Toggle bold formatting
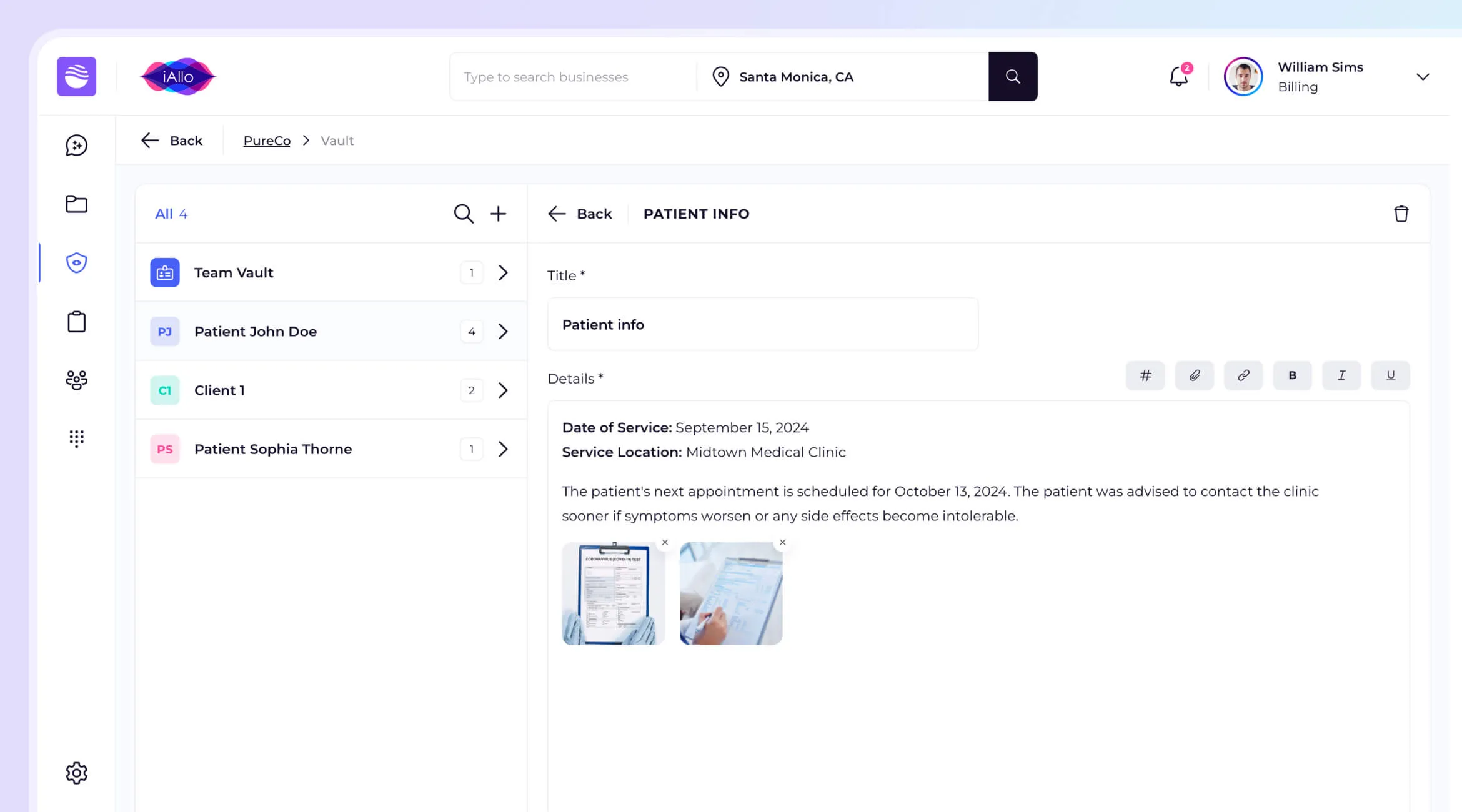1462x812 pixels. click(x=1292, y=375)
